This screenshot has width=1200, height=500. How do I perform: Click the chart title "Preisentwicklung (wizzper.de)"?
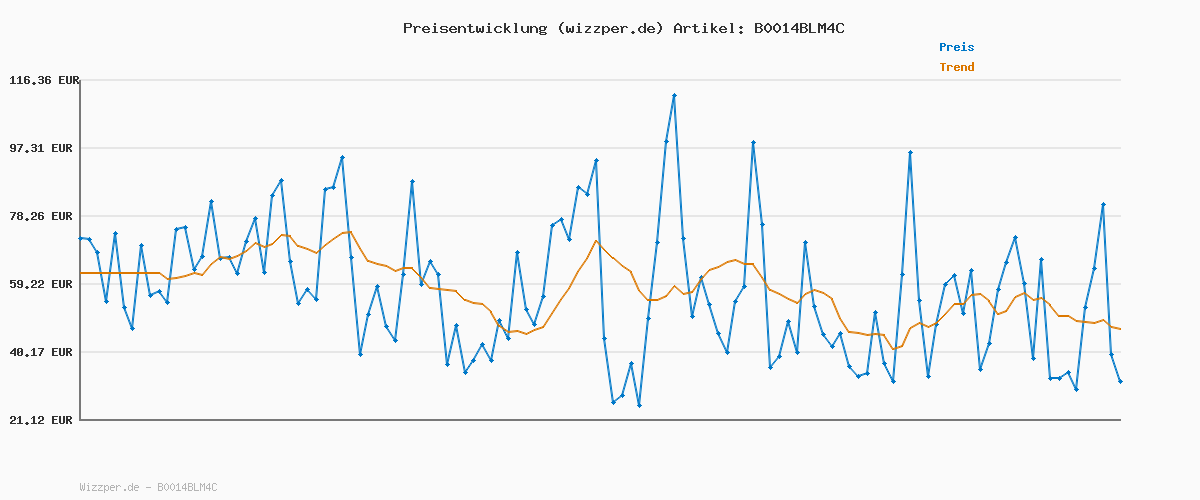pyautogui.click(x=533, y=28)
